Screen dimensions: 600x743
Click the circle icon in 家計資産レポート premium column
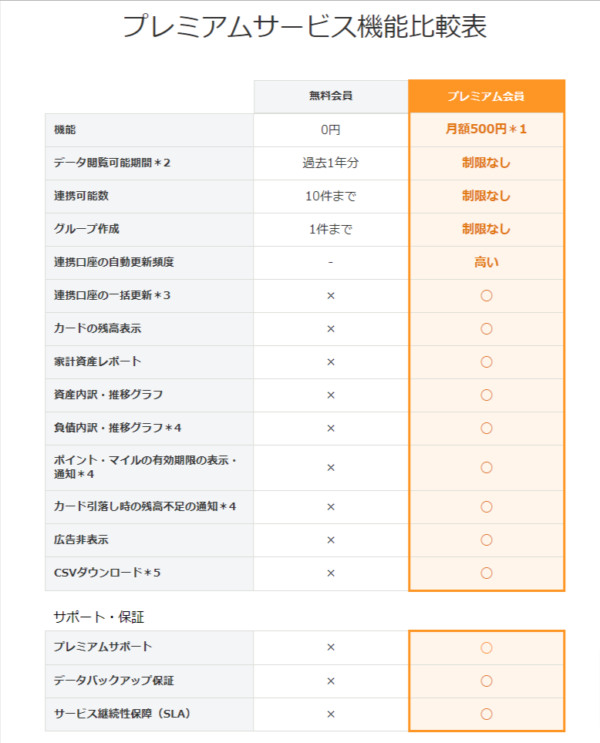[486, 362]
